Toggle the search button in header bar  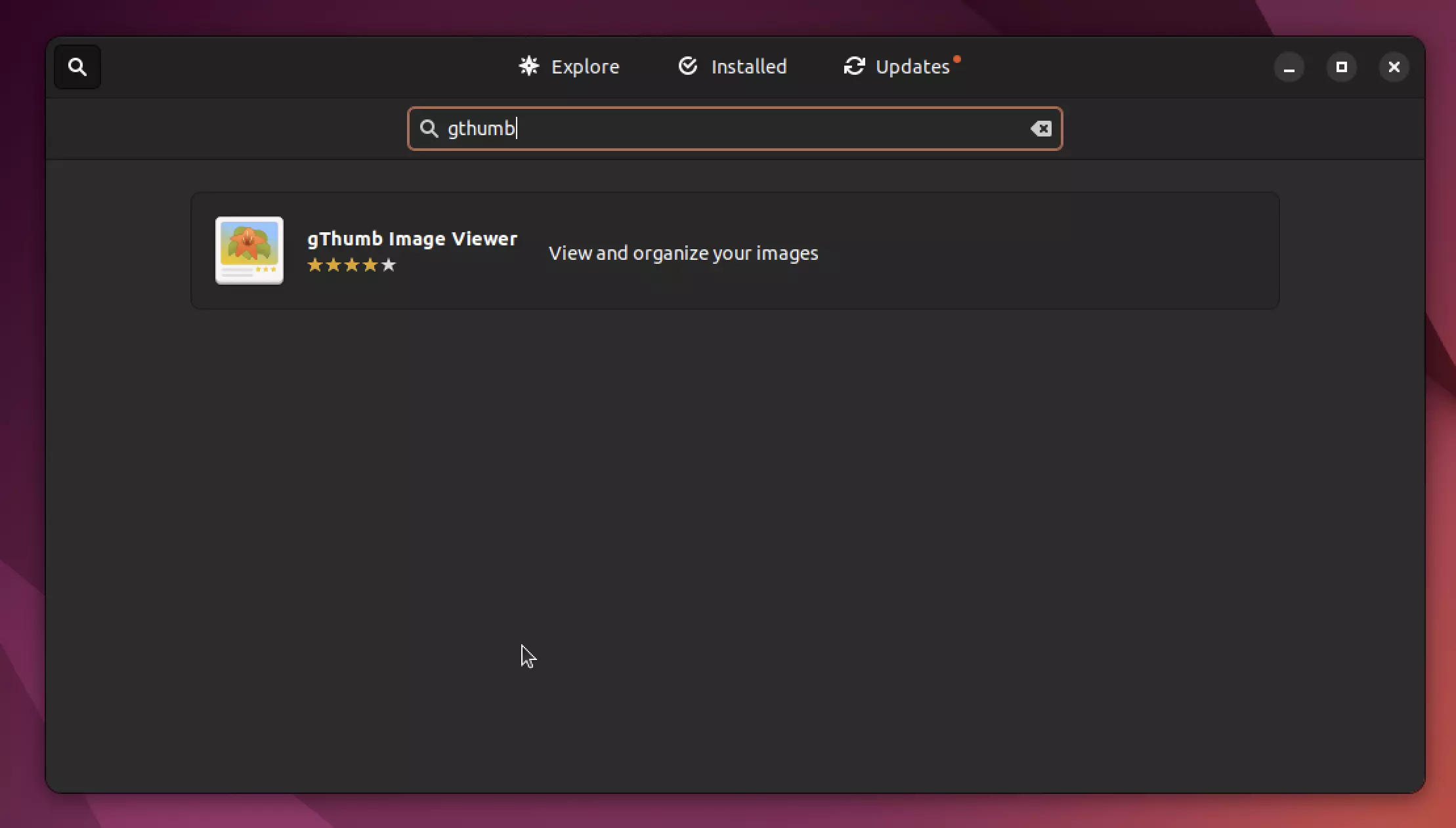point(77,67)
